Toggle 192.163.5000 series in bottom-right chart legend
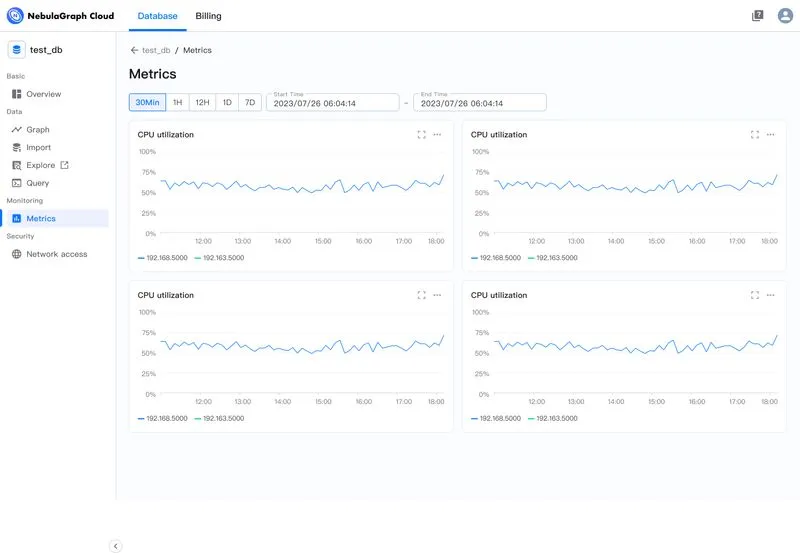The image size is (800, 553). [553, 418]
